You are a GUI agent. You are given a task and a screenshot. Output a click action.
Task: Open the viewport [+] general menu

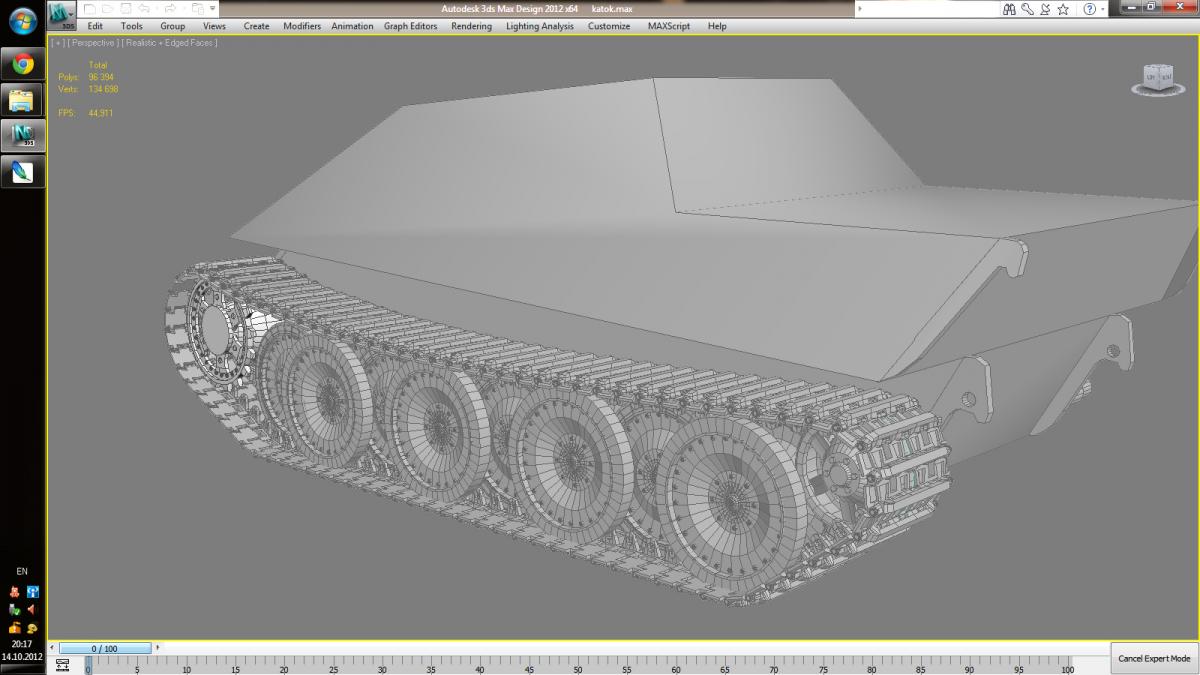(x=57, y=43)
